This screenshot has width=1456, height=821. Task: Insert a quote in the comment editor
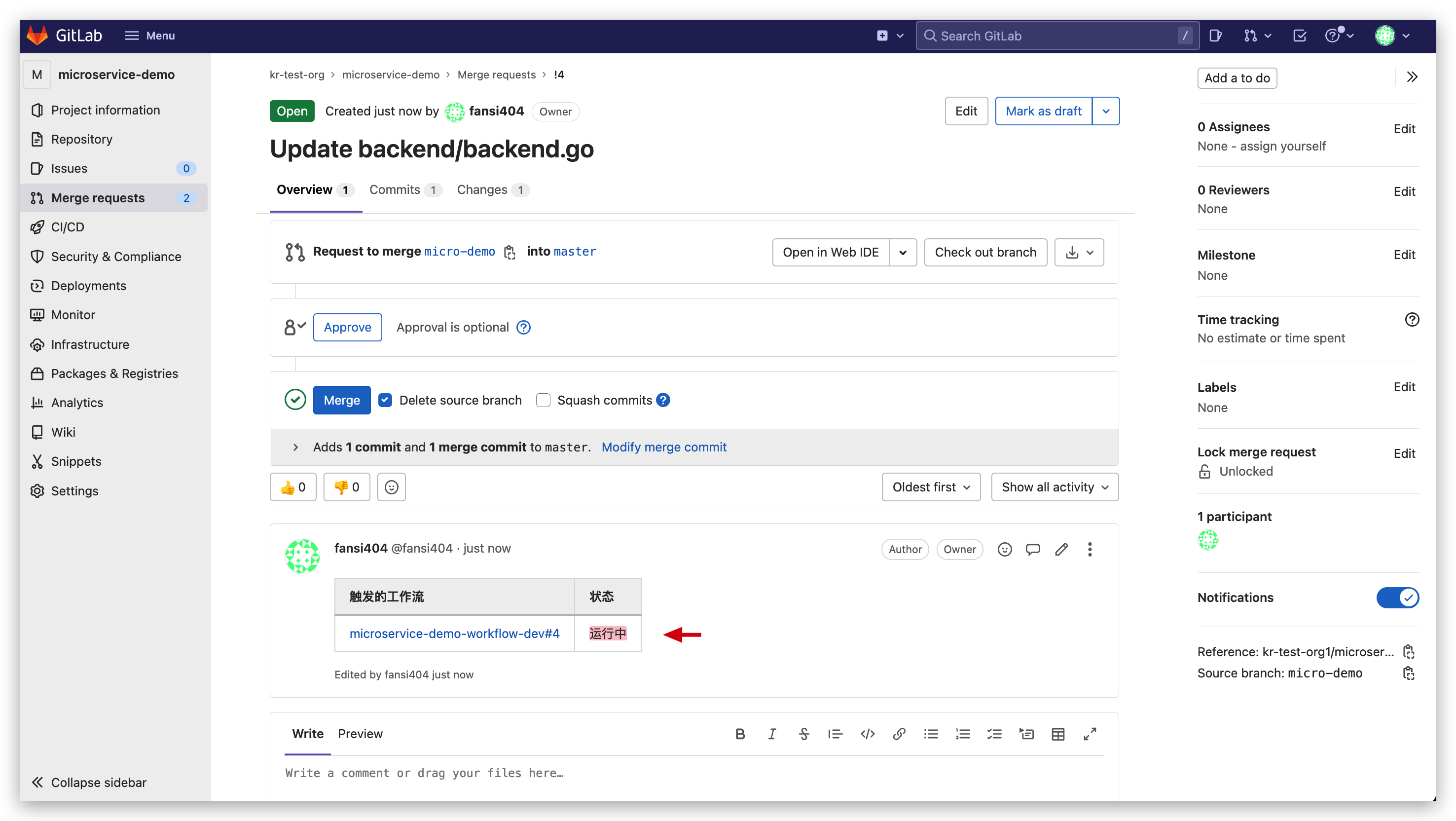[836, 734]
